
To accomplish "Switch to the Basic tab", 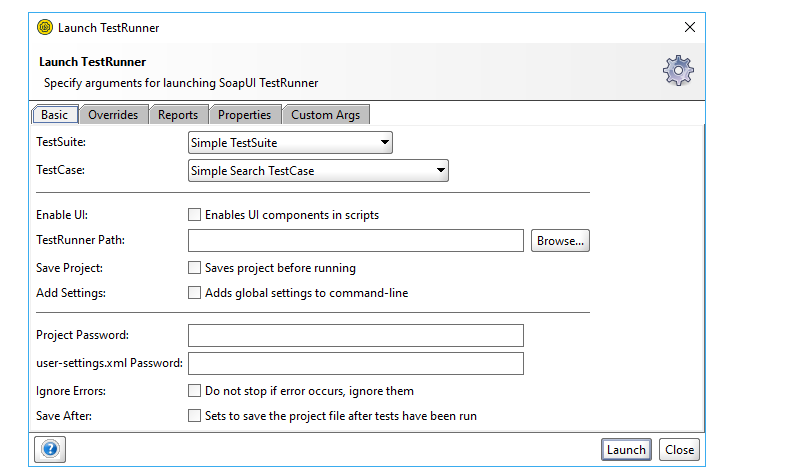I will 55,115.
